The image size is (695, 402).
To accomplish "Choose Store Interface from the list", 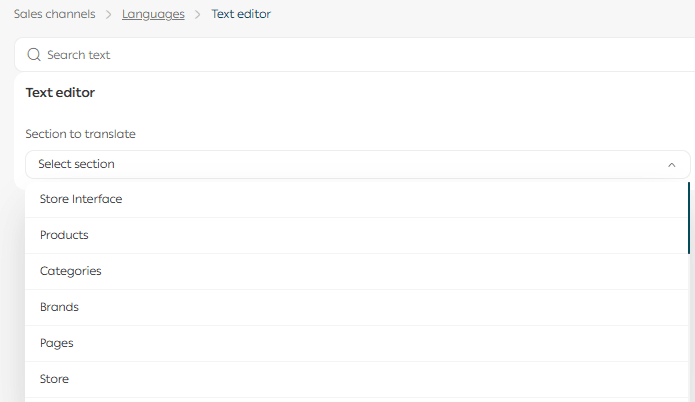I will click(x=81, y=199).
